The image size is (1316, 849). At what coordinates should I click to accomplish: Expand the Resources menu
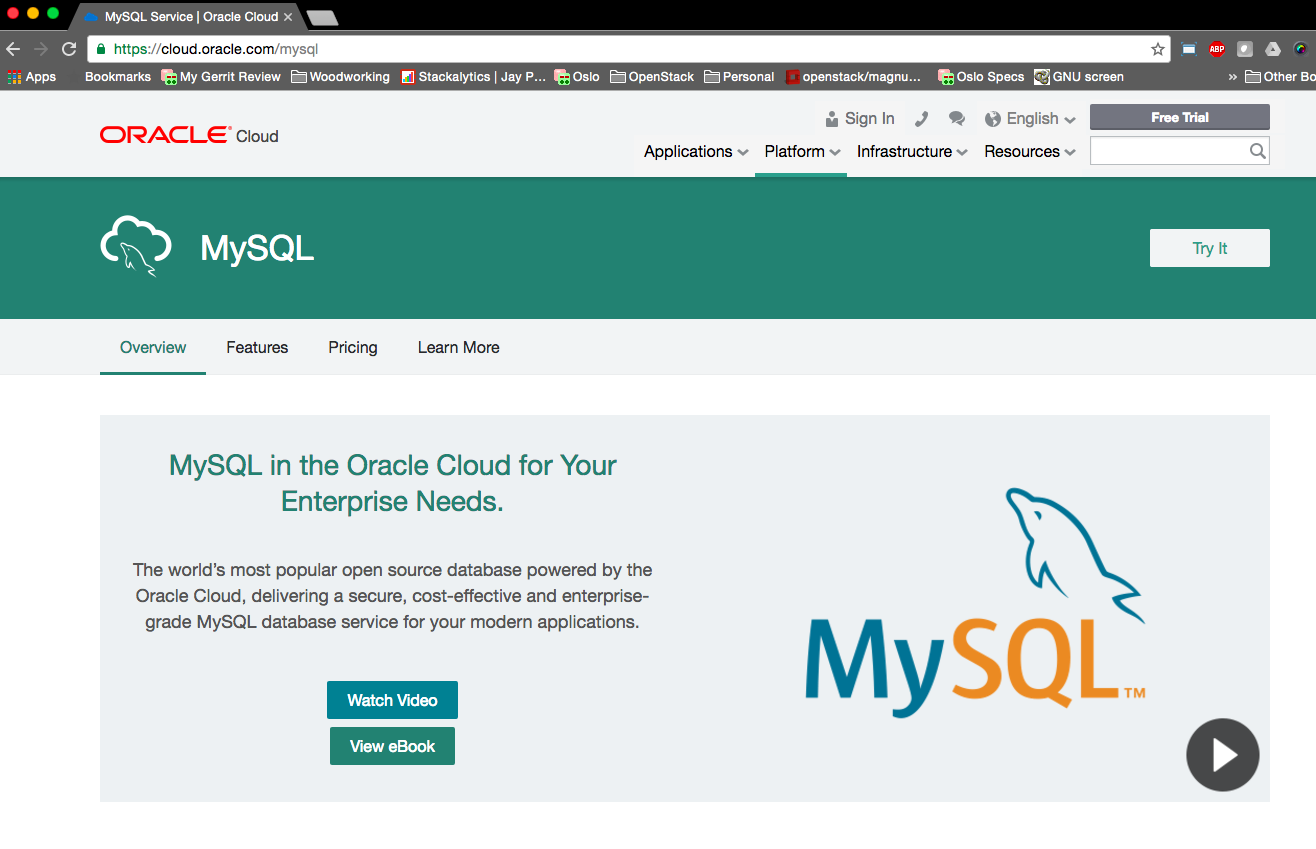pos(1030,151)
